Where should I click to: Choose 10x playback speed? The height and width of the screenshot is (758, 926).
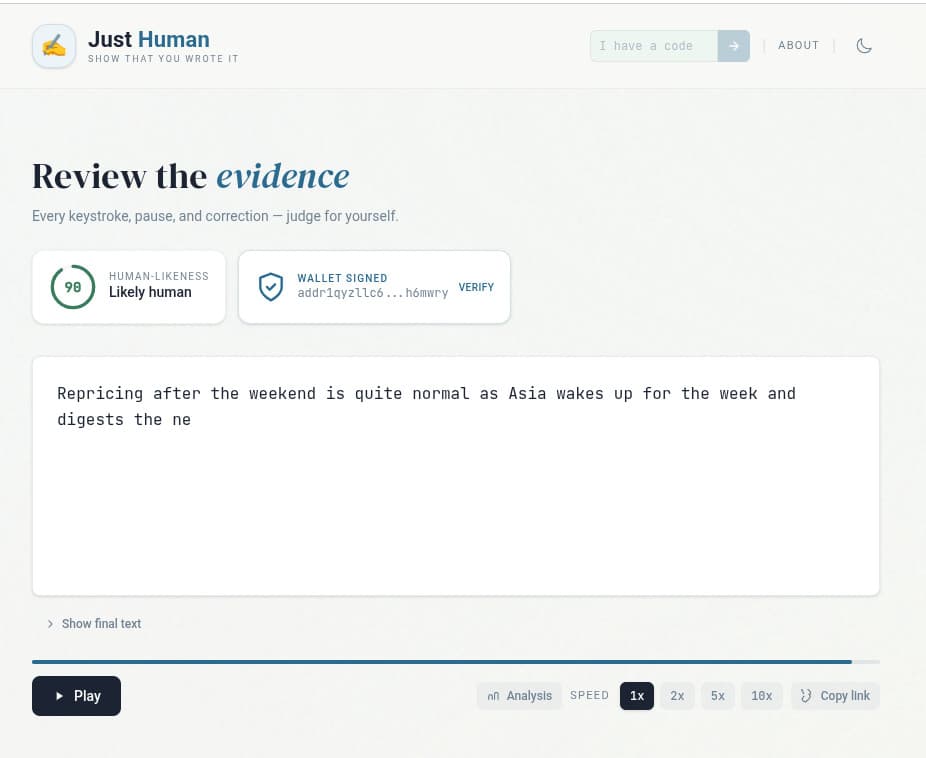pyautogui.click(x=761, y=696)
